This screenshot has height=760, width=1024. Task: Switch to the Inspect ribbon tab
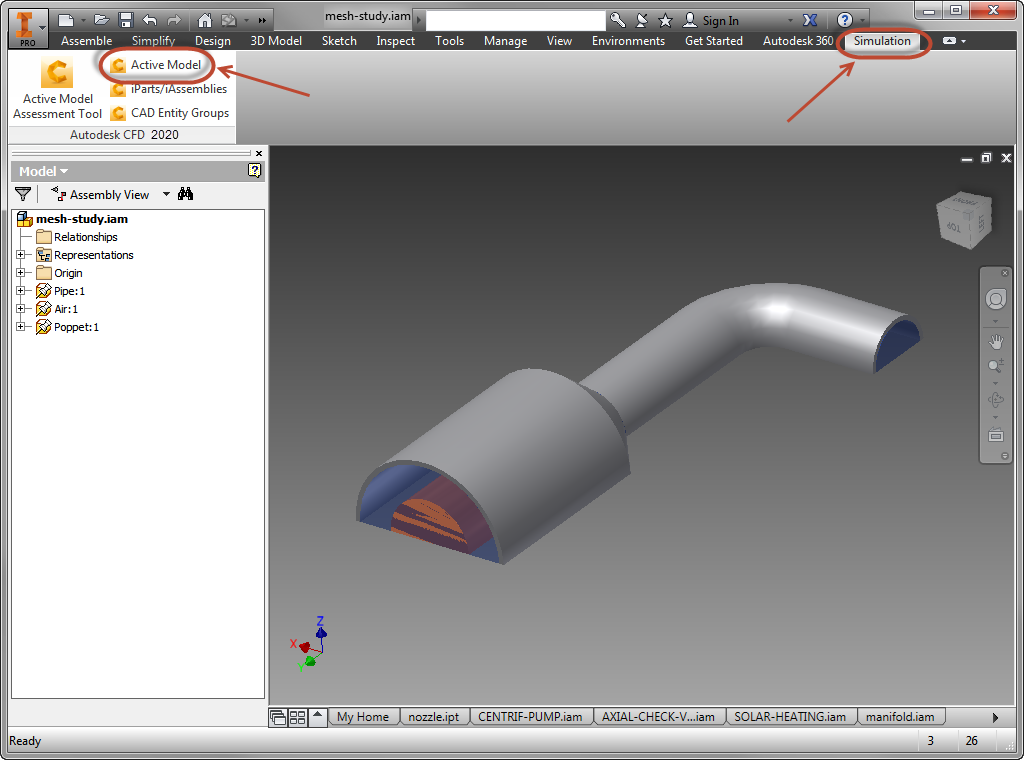[x=395, y=40]
